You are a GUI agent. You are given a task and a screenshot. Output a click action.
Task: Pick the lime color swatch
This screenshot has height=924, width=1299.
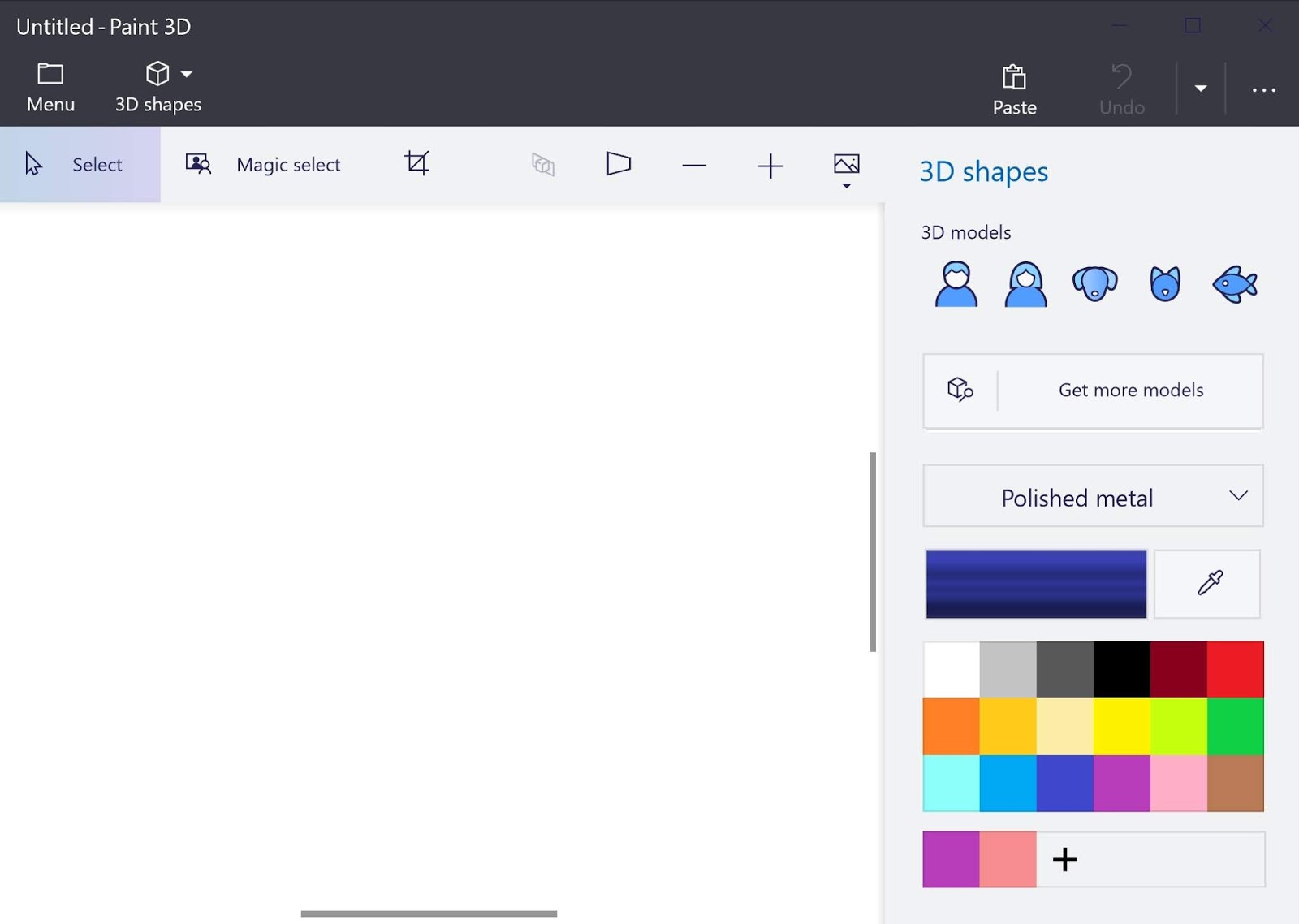pos(1179,727)
